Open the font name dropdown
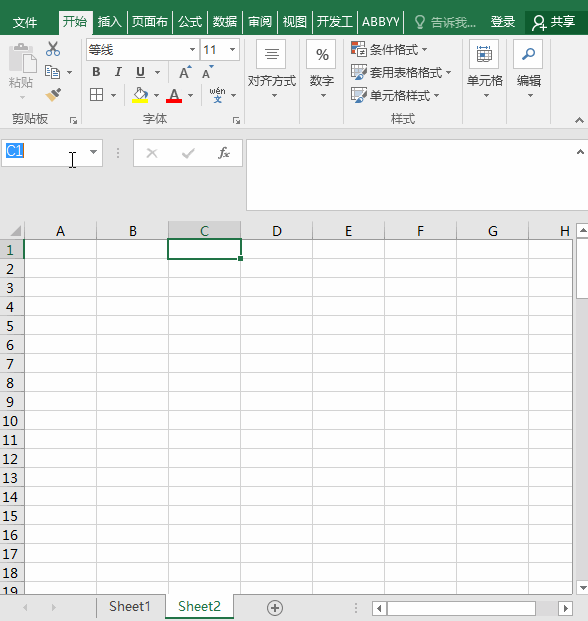The image size is (588, 621). coord(192,50)
